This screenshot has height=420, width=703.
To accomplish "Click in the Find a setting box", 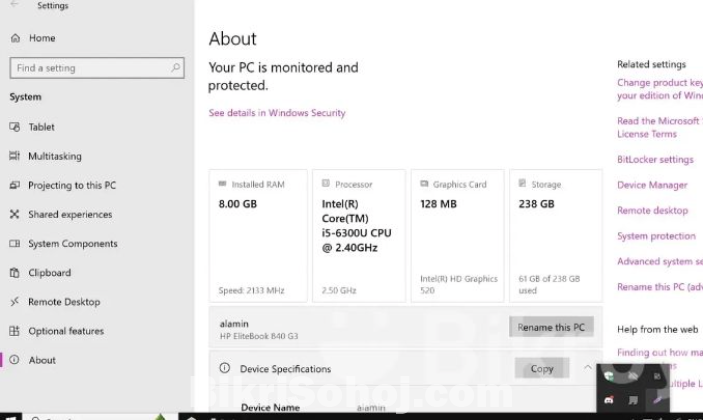I will click(90, 68).
